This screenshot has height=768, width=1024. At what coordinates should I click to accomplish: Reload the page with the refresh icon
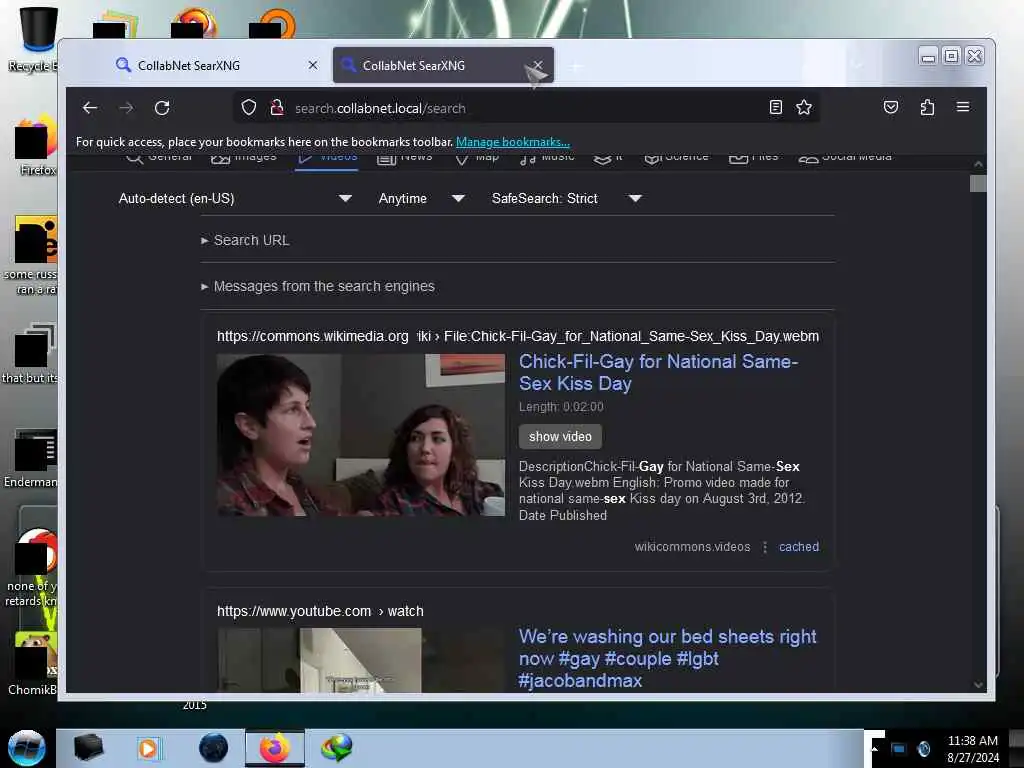[162, 108]
